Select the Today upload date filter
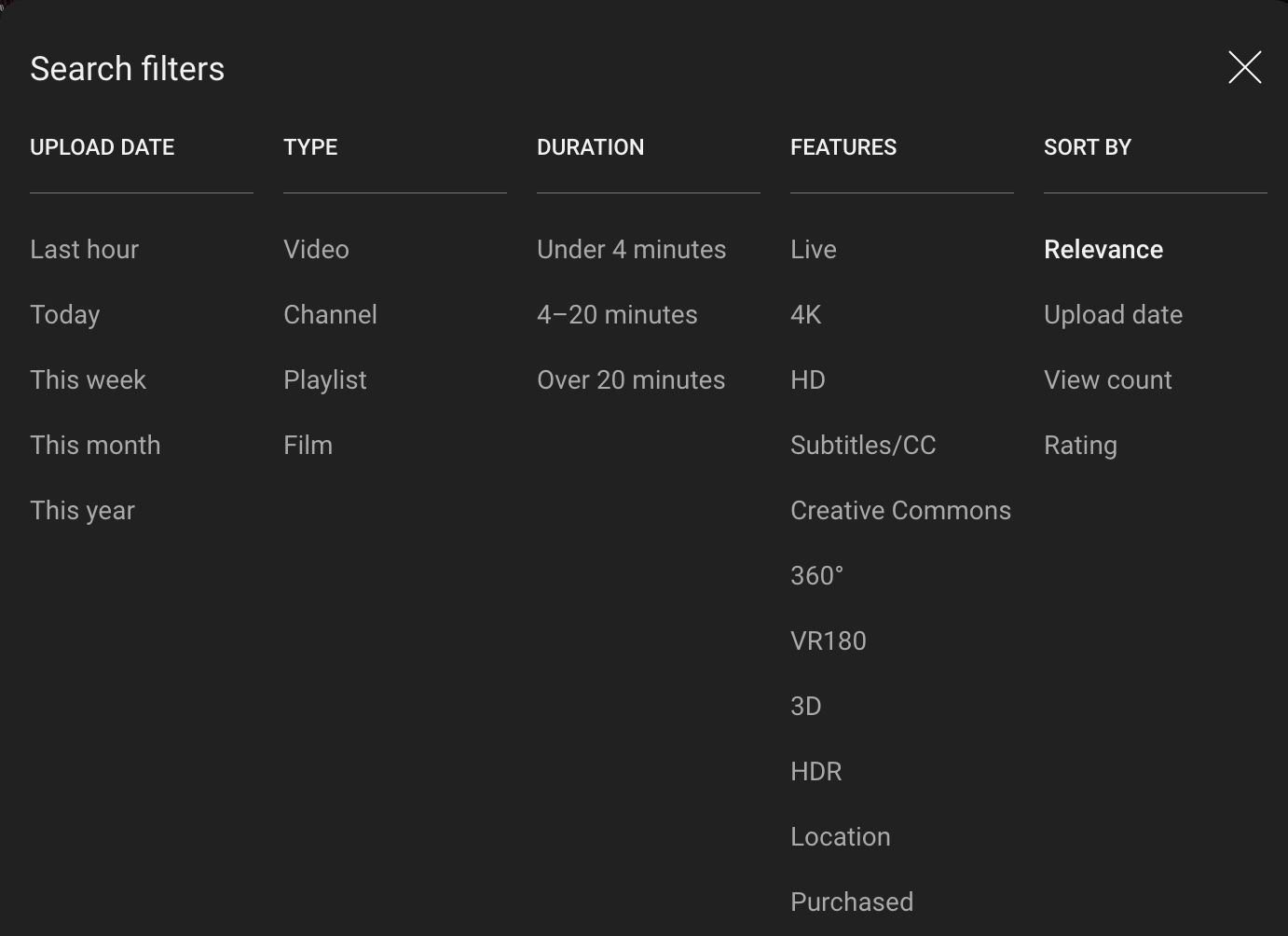This screenshot has height=936, width=1288. coord(65,314)
